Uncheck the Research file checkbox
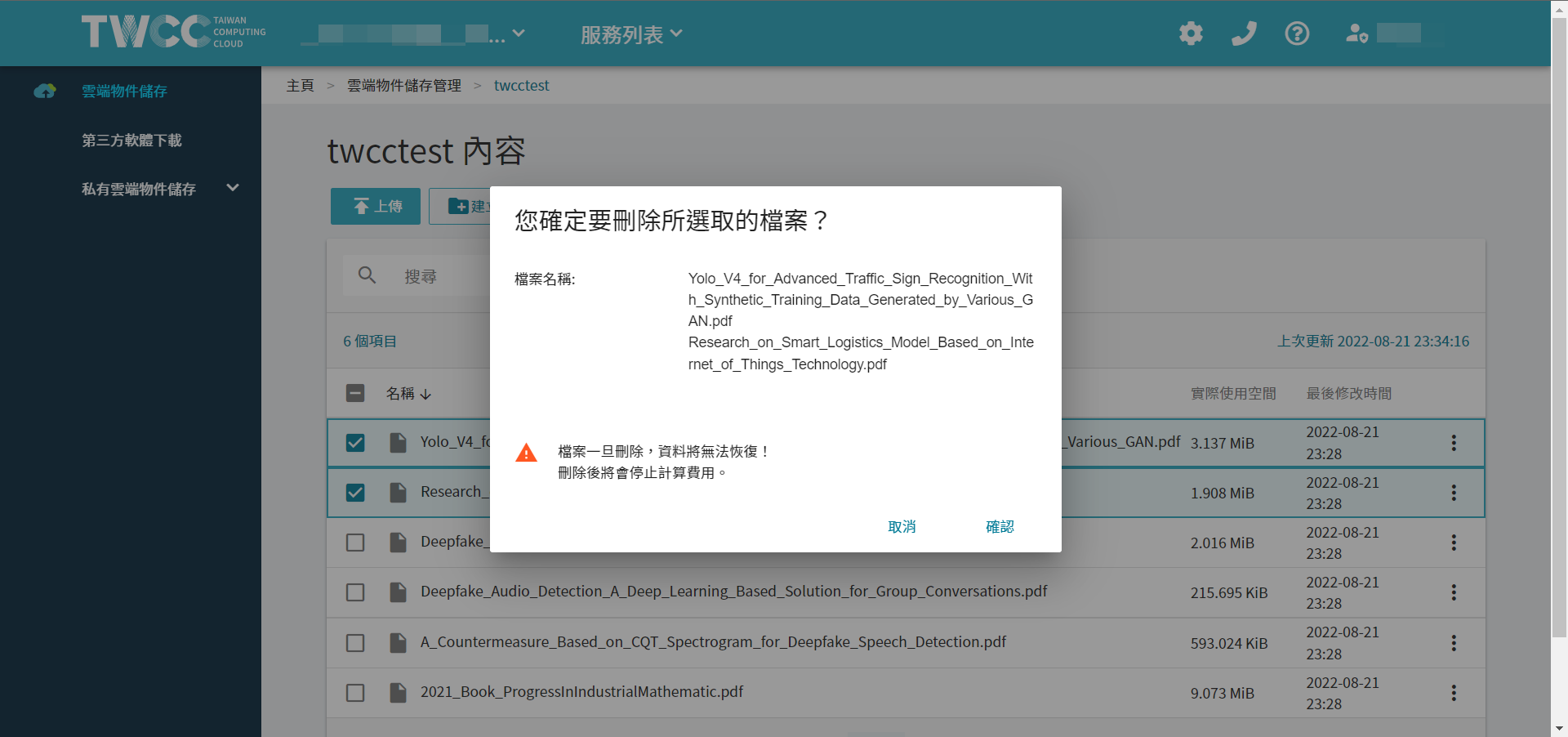 click(355, 492)
